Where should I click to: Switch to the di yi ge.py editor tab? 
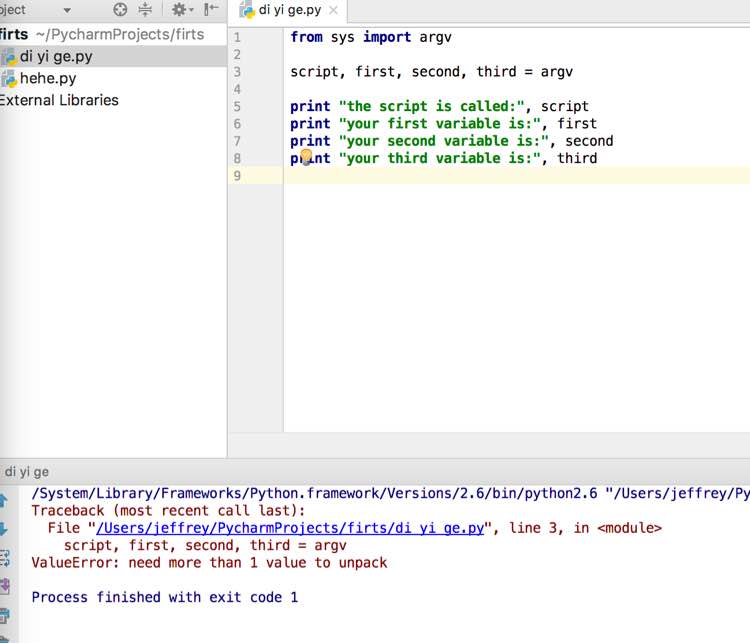(290, 11)
